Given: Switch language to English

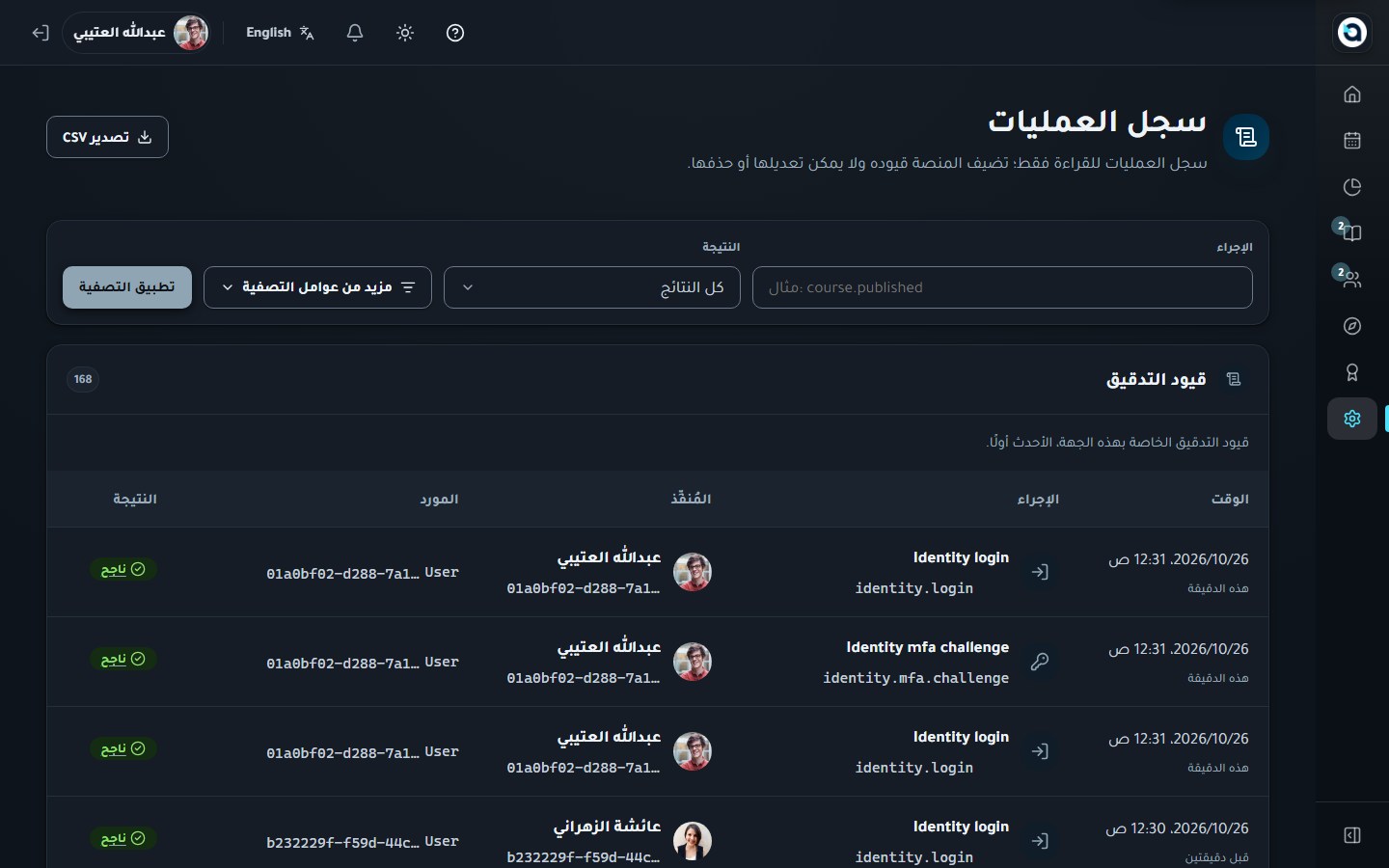Looking at the screenshot, I should click(x=280, y=33).
